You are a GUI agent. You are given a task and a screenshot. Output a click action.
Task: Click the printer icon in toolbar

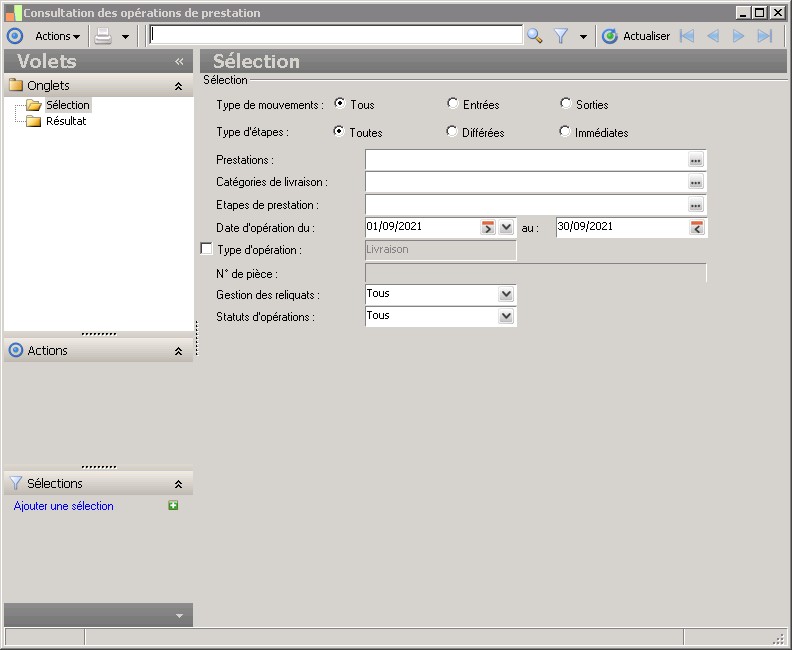point(103,36)
